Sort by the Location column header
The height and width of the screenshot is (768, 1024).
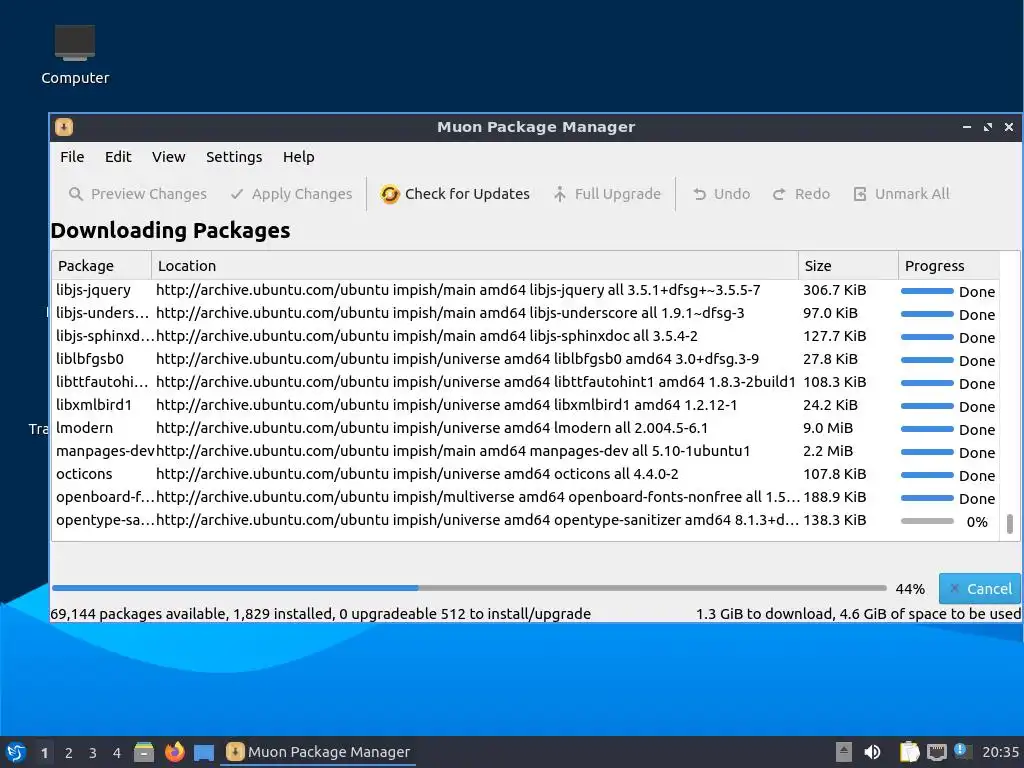(475, 266)
